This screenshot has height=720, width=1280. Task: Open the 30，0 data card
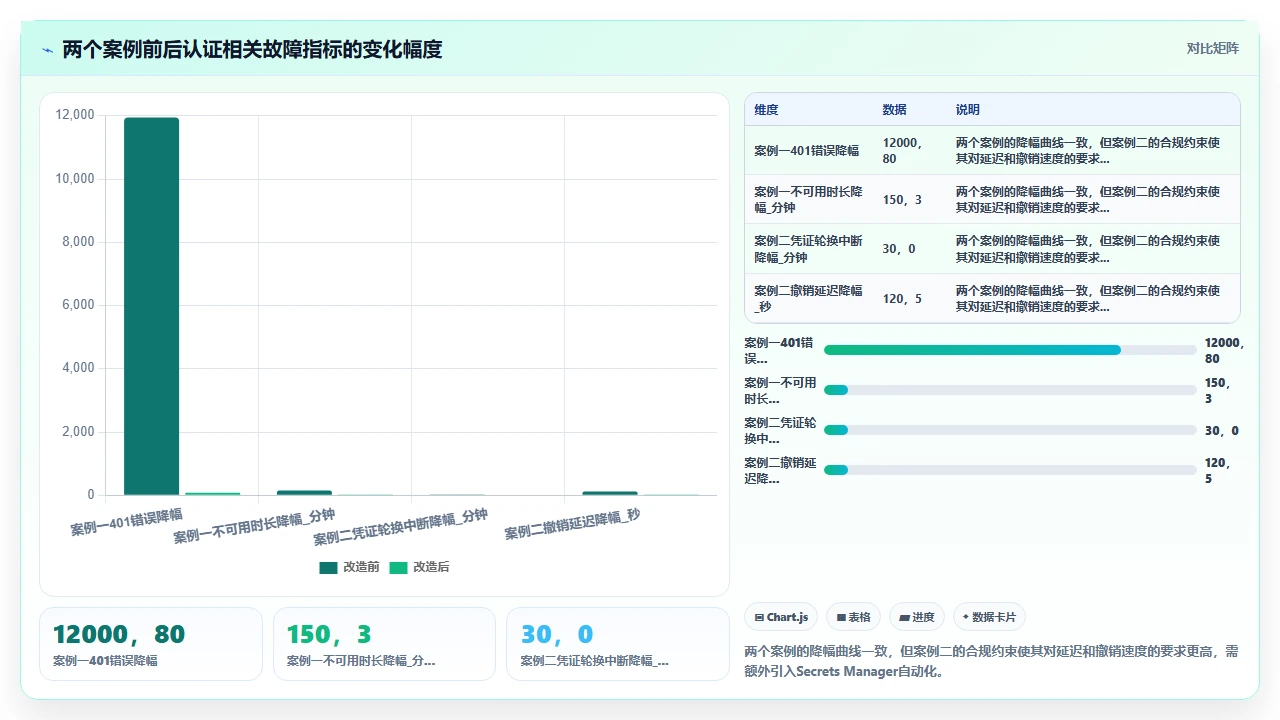618,644
